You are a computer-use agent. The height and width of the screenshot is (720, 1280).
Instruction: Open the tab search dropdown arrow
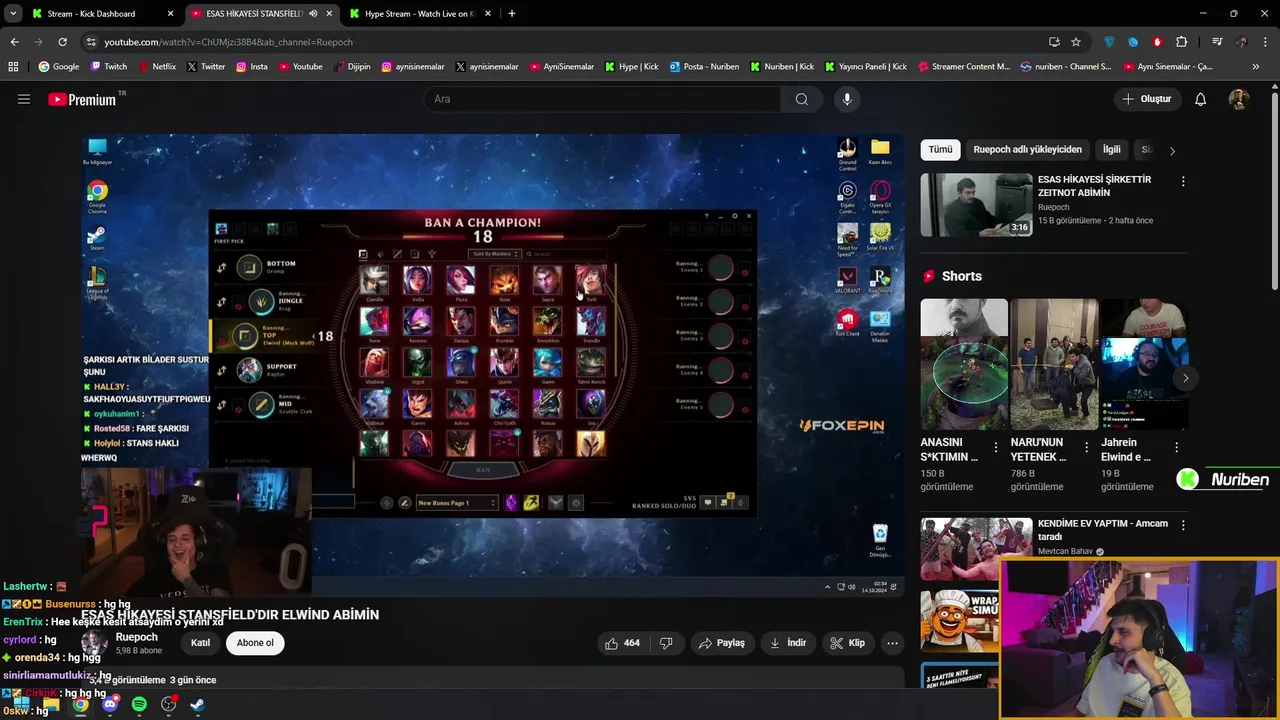click(x=13, y=14)
